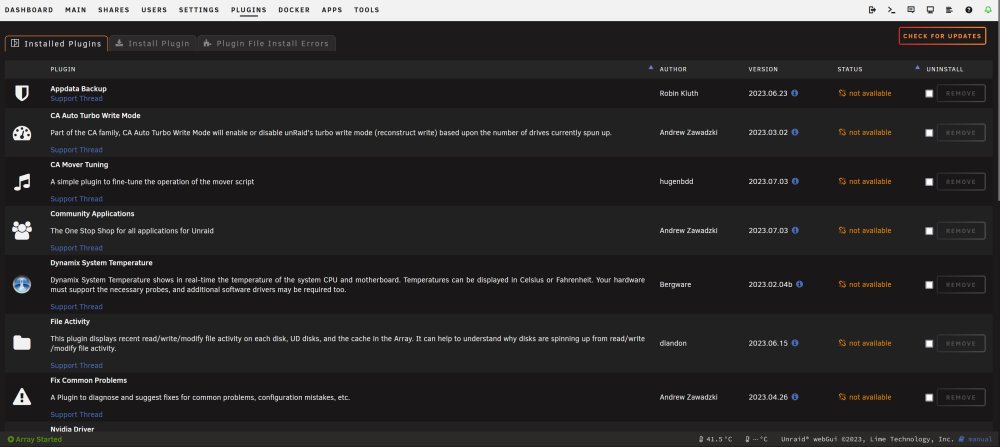Click the Fix Common Problems warning icon

[22, 397]
